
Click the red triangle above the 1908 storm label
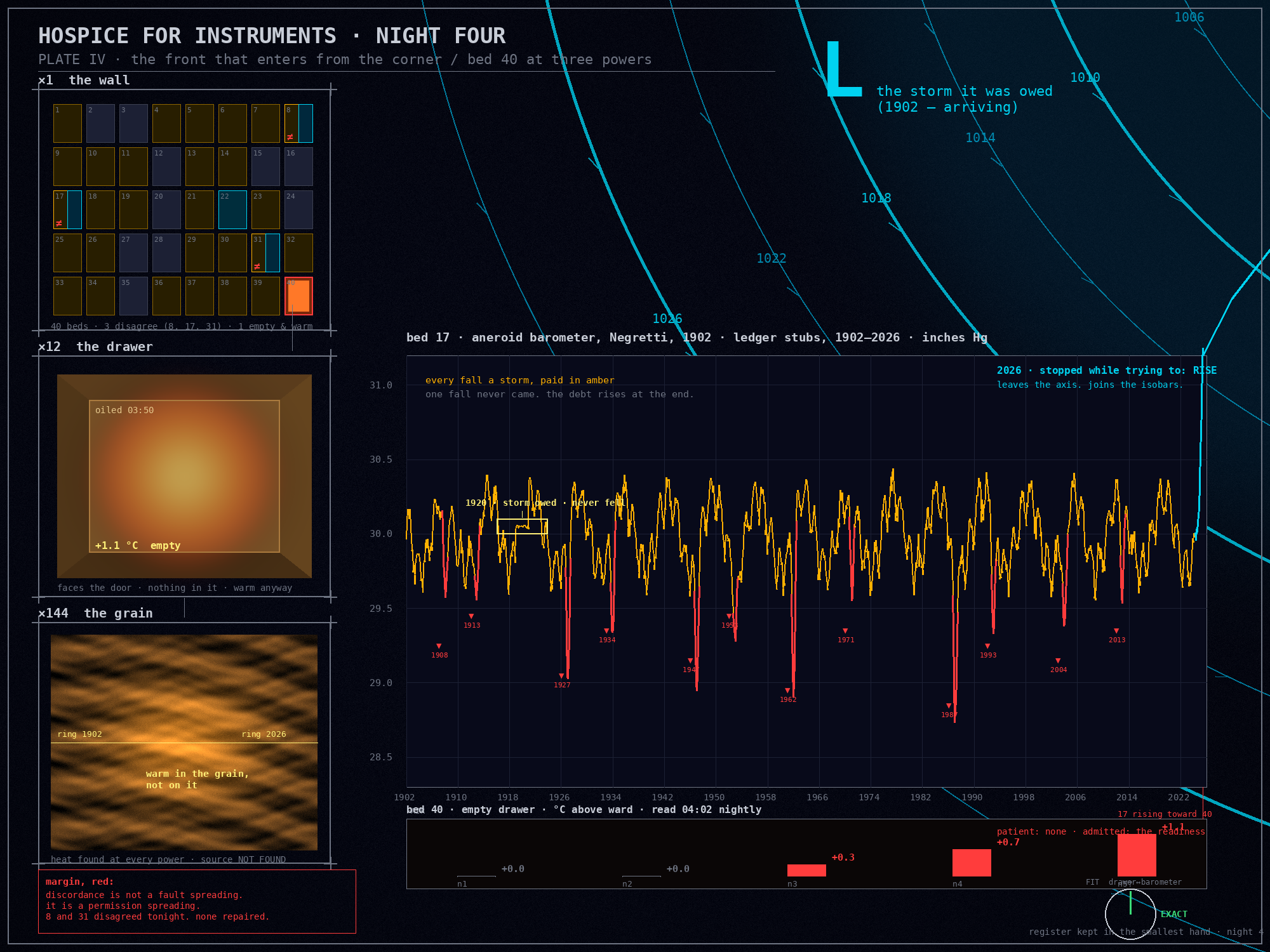tap(439, 646)
